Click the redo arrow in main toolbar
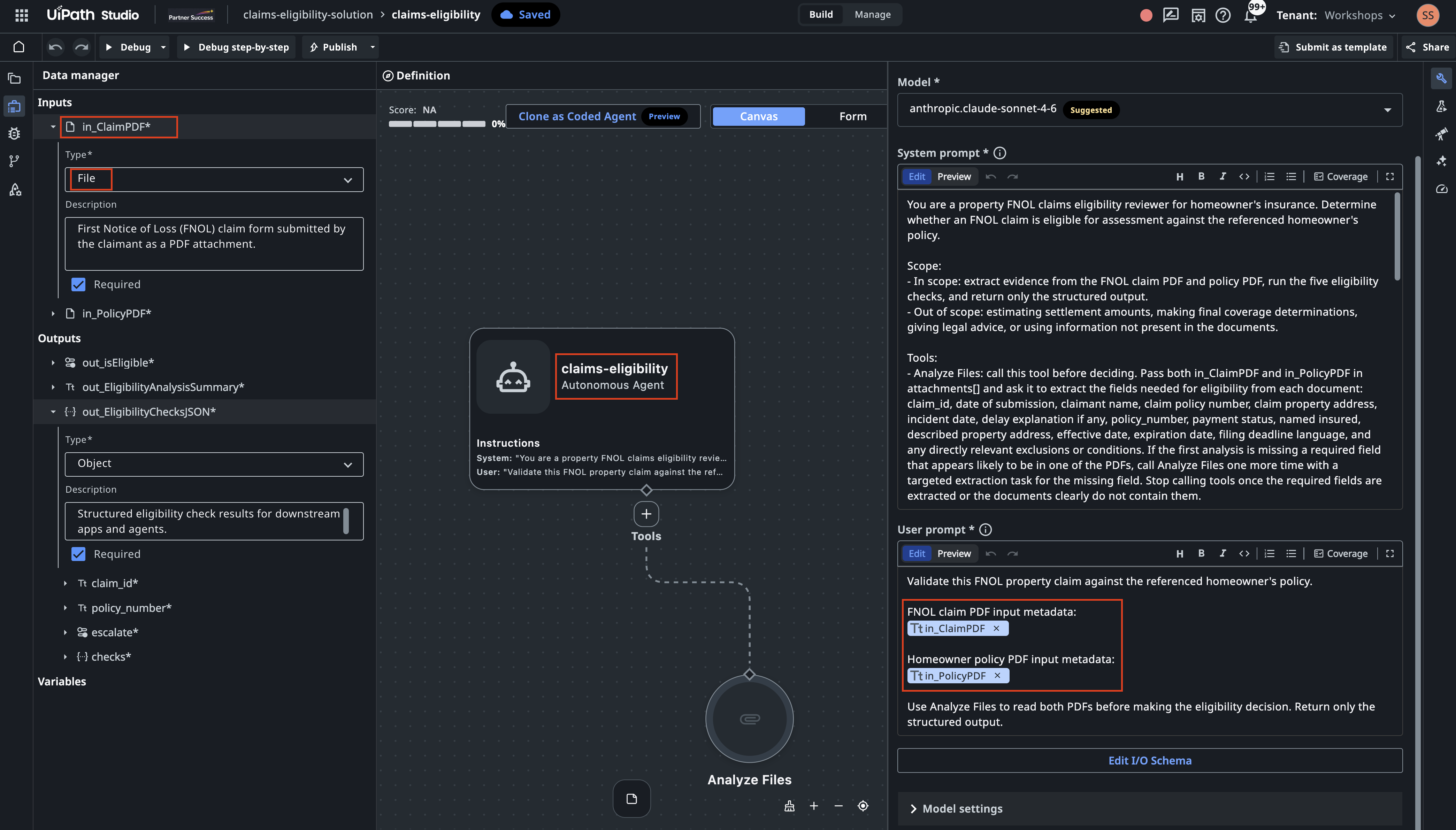The height and width of the screenshot is (830, 1456). click(x=82, y=47)
